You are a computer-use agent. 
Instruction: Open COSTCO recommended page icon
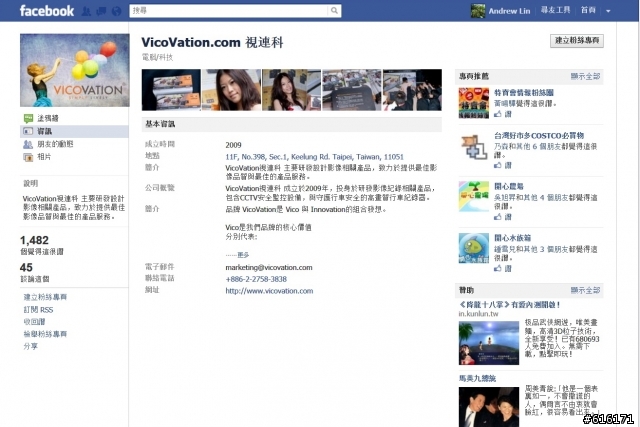tap(473, 146)
